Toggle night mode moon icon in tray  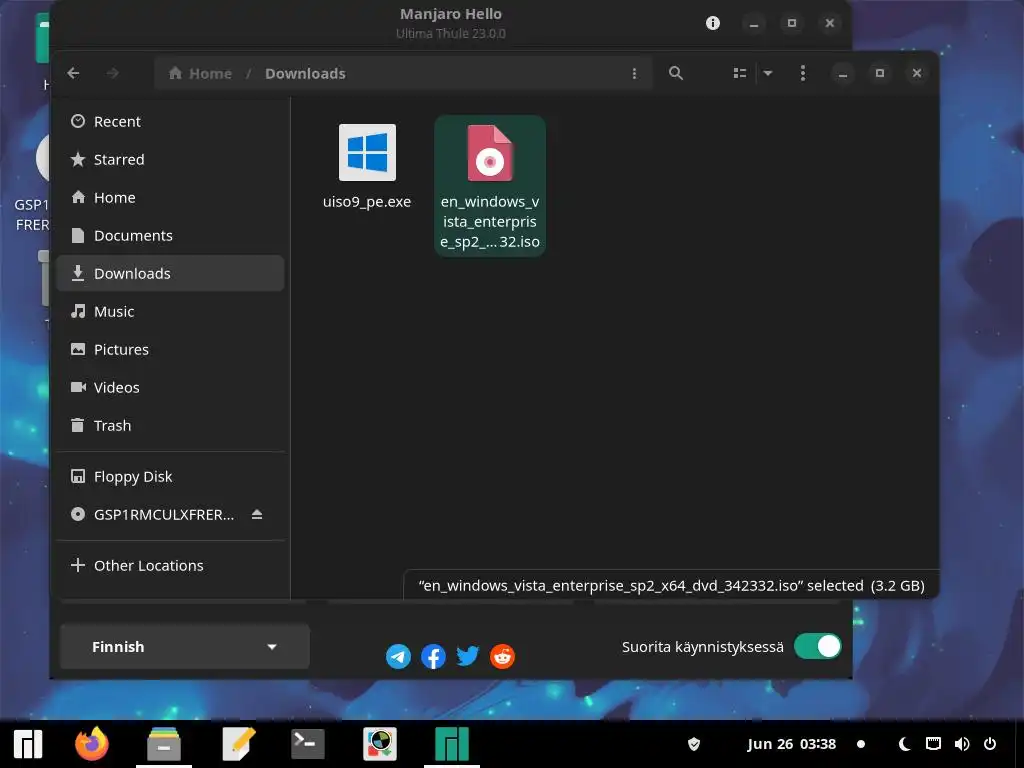[x=904, y=744]
